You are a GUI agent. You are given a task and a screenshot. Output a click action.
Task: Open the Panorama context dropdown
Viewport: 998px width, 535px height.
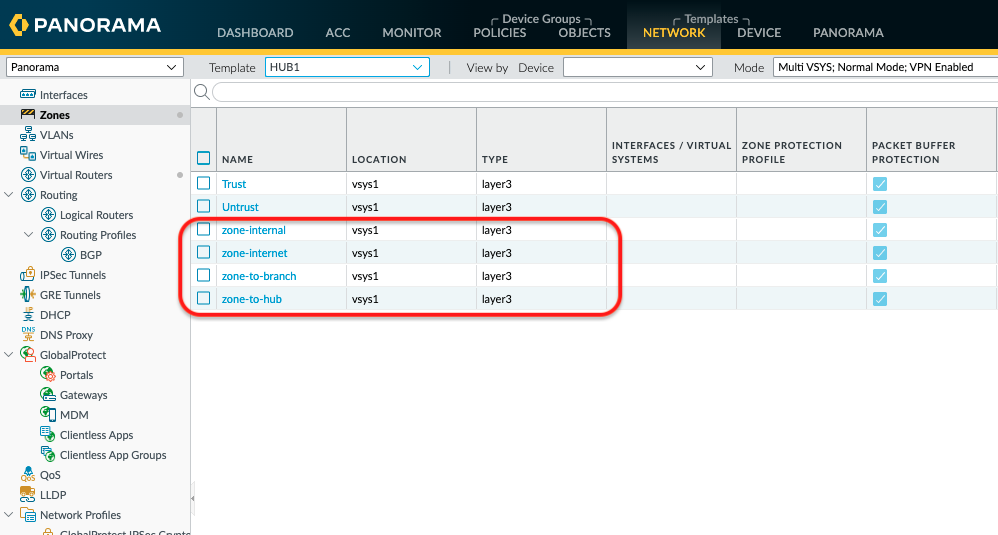(x=95, y=67)
